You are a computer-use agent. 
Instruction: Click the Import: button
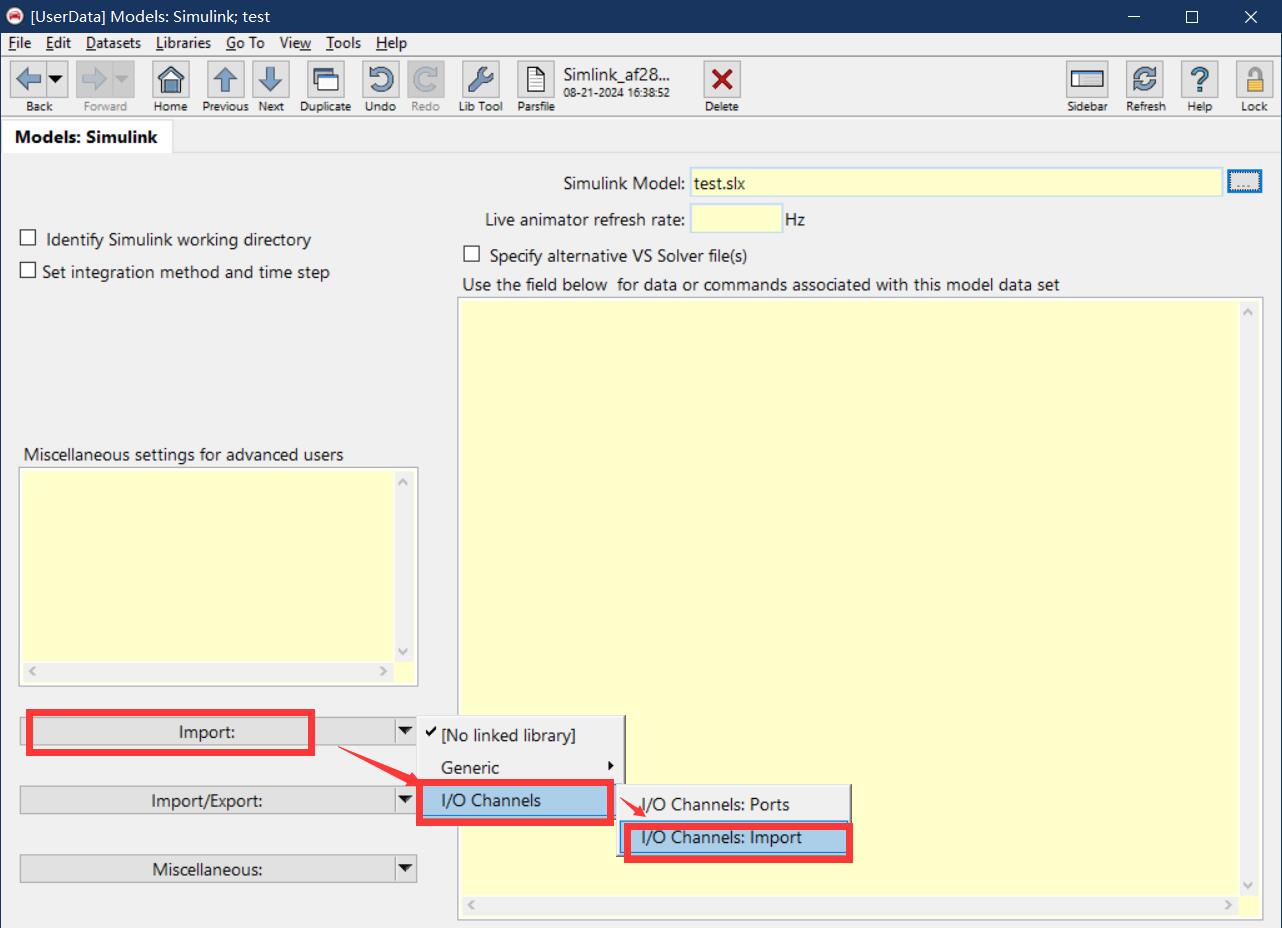pos(207,732)
